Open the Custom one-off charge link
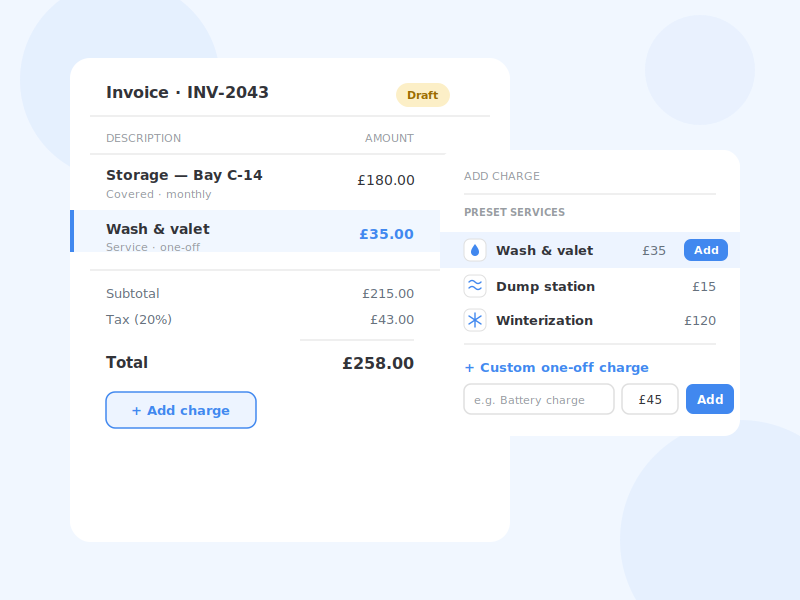The height and width of the screenshot is (600, 800). tap(557, 367)
